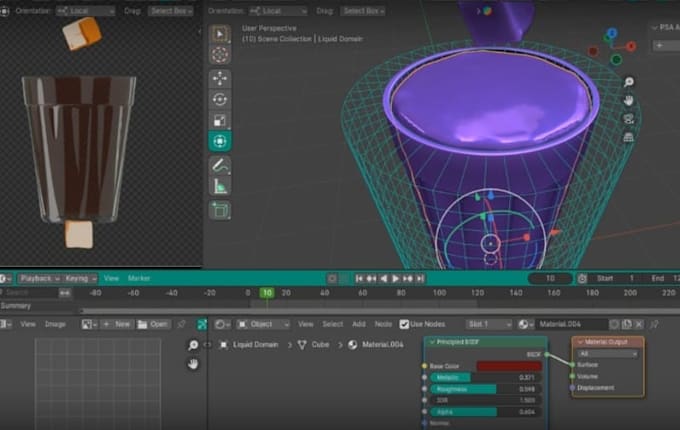
Task: Open the timeline Marker menu
Action: tap(139, 278)
